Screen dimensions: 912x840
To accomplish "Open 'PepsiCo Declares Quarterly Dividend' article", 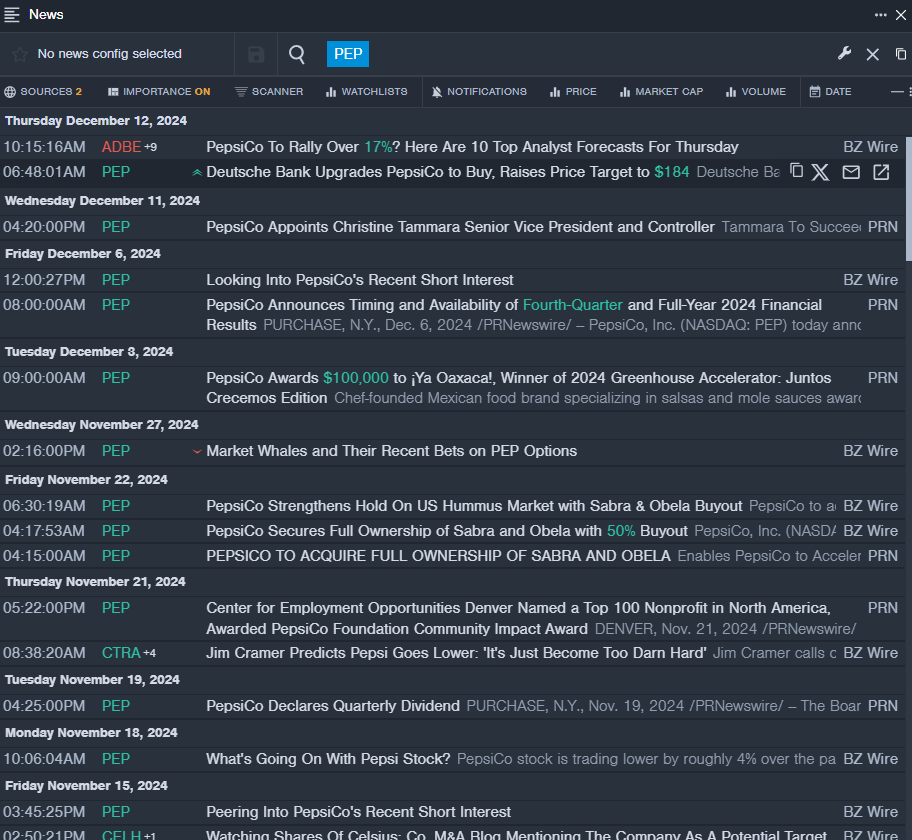I will click(333, 706).
